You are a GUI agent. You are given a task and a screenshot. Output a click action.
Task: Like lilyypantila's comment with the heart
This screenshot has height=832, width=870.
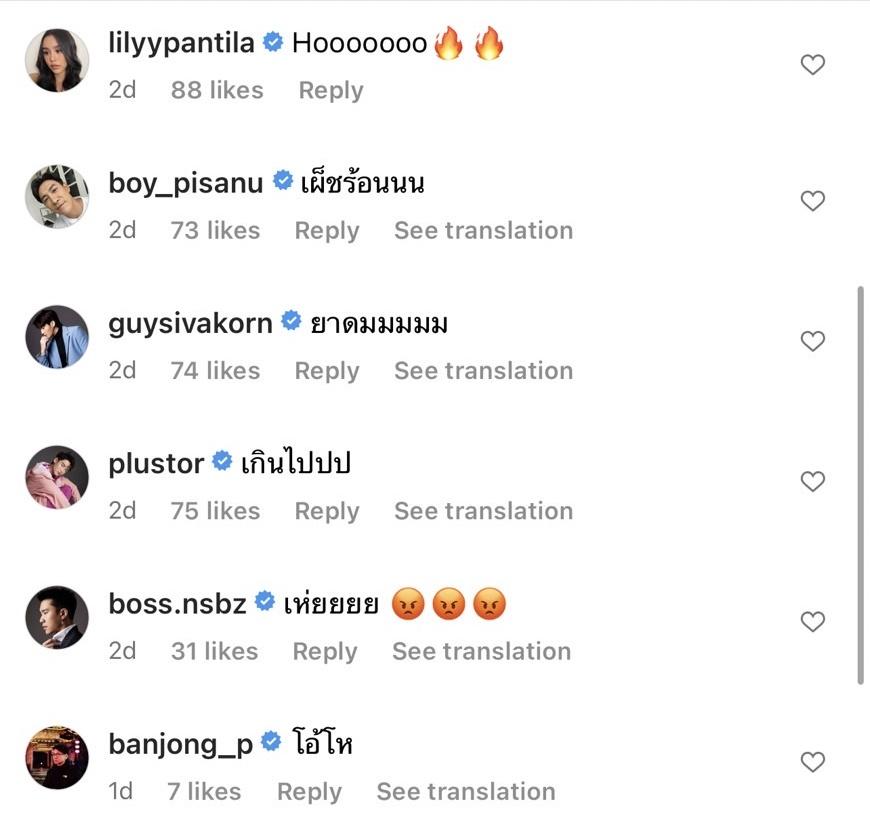813,65
